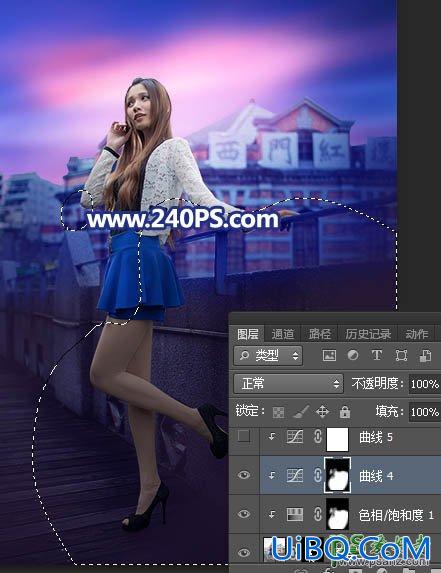Toggle the mask link icon on 曲线 5
The width and height of the screenshot is (441, 573).
pos(318,437)
